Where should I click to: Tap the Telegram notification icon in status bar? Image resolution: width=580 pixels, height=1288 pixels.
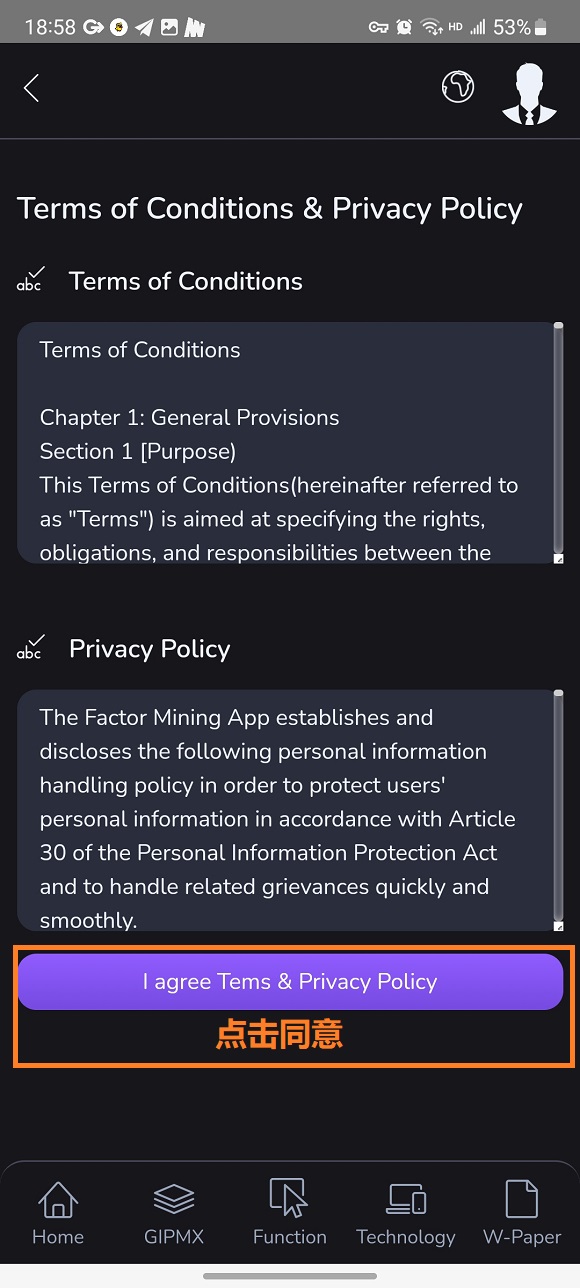click(x=144, y=27)
